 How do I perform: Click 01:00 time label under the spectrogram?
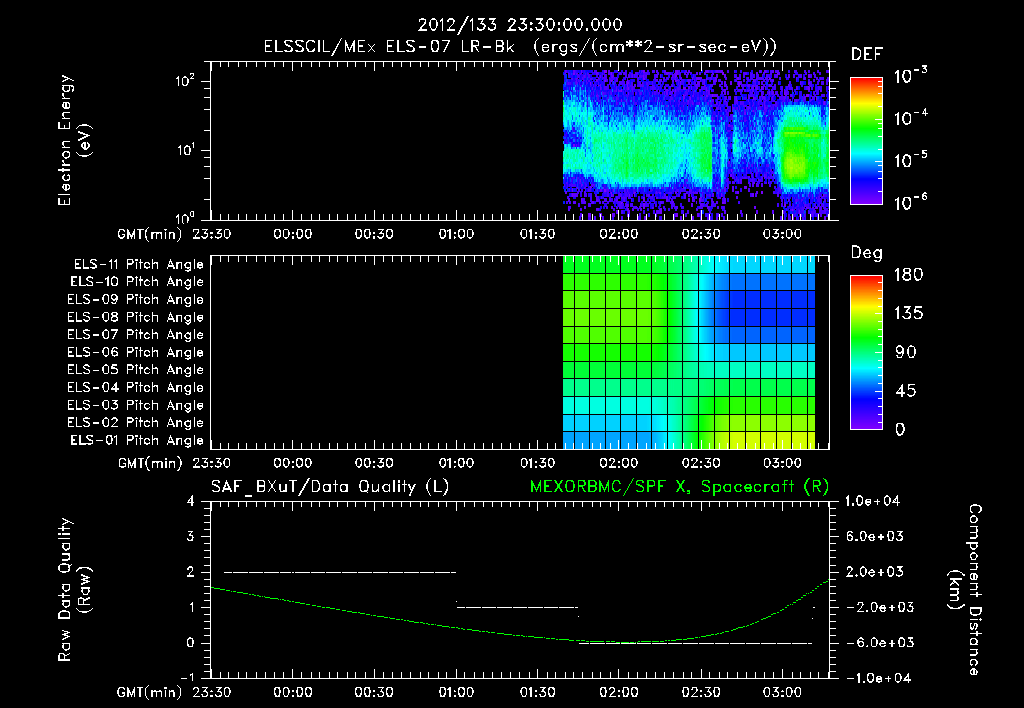456,234
